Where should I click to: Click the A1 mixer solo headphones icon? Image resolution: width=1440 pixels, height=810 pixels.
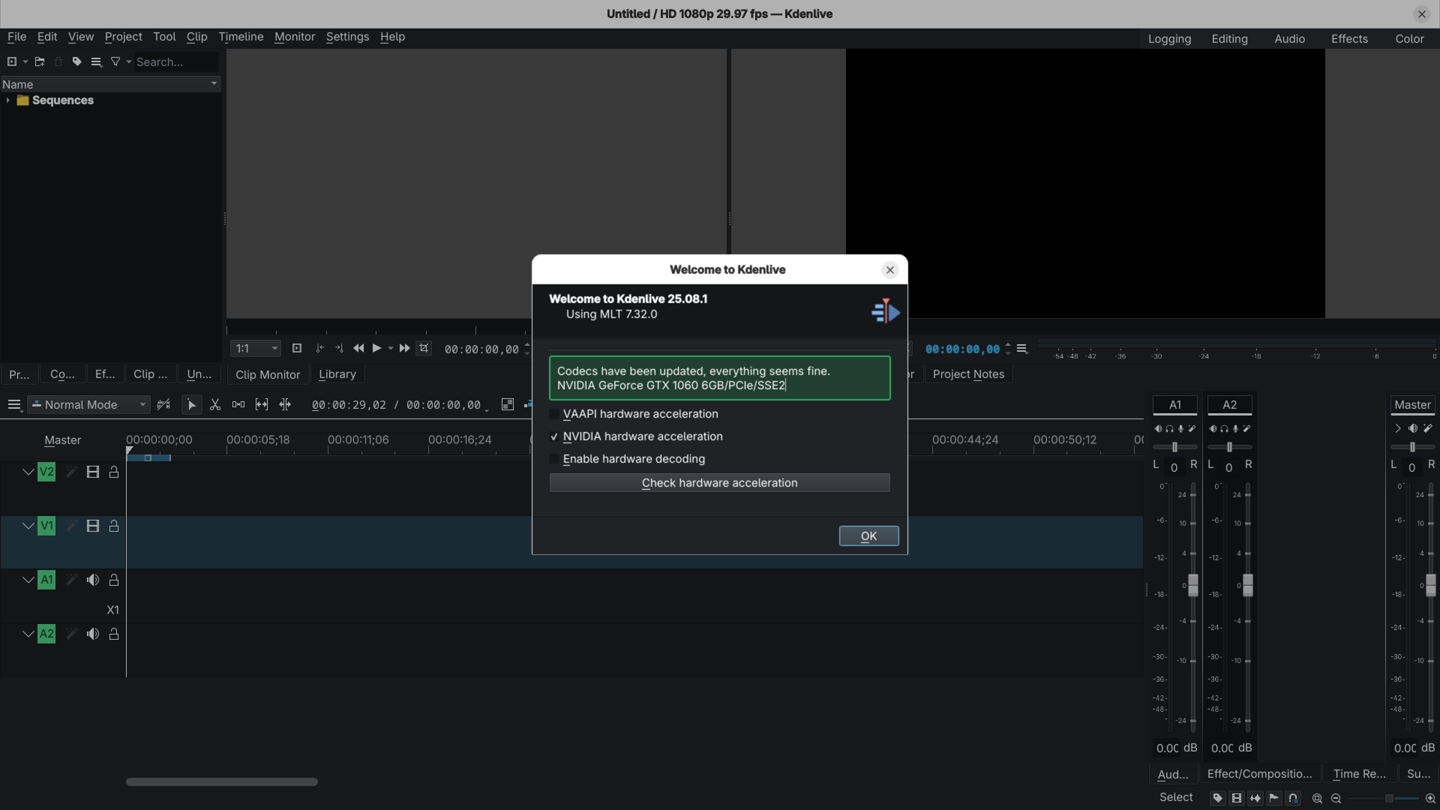1169,429
